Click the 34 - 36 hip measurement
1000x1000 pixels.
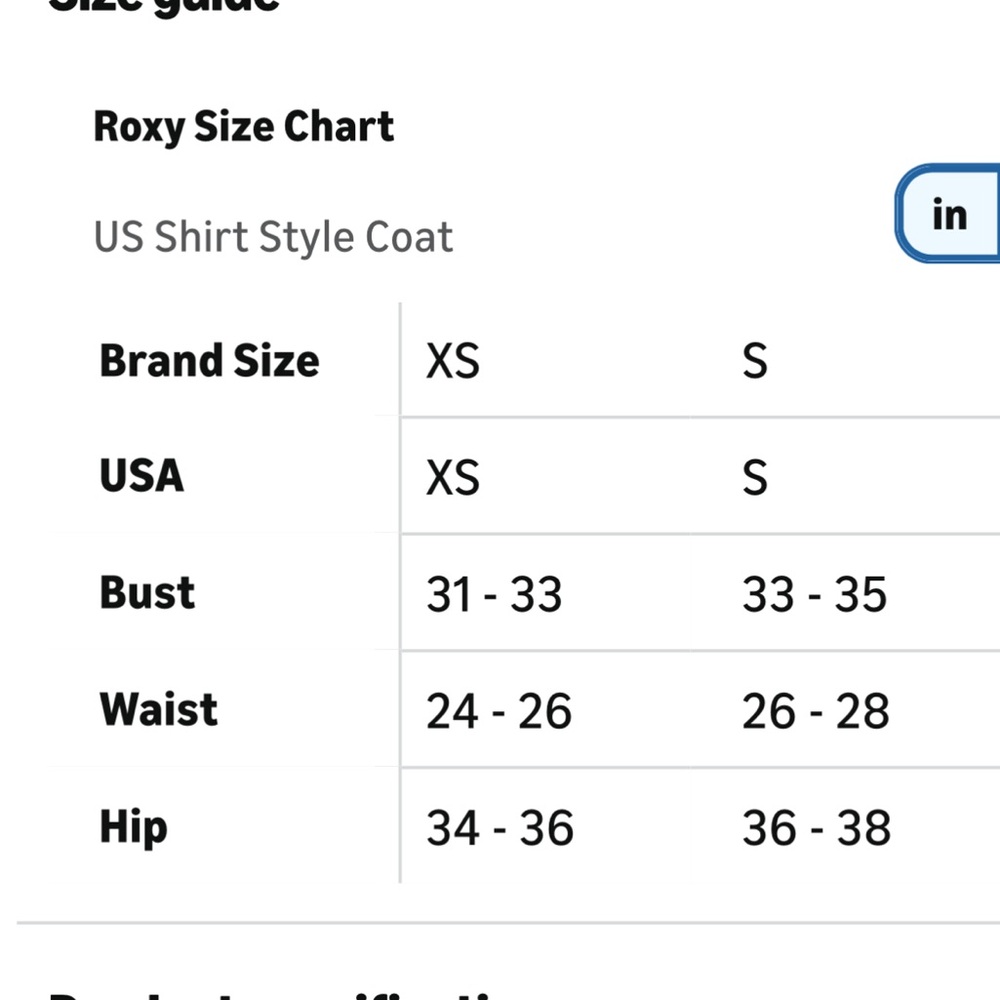tap(497, 828)
